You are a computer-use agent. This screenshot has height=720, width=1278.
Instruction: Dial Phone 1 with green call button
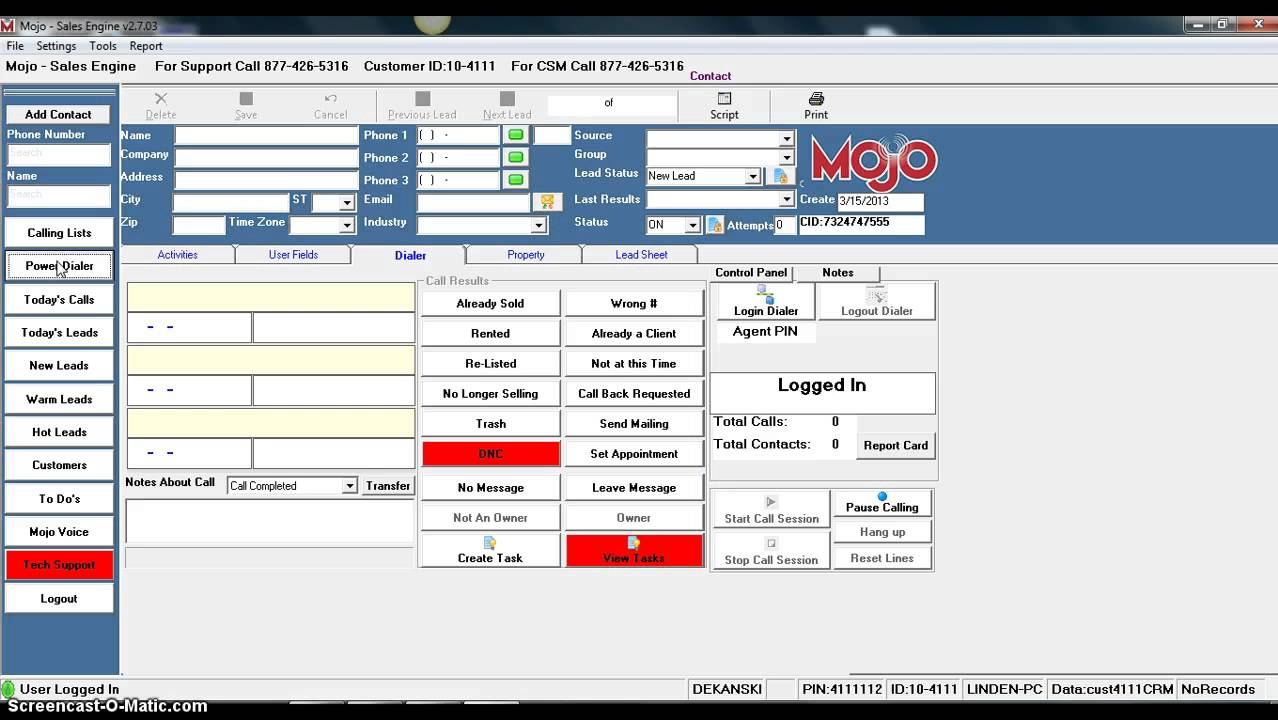[516, 135]
